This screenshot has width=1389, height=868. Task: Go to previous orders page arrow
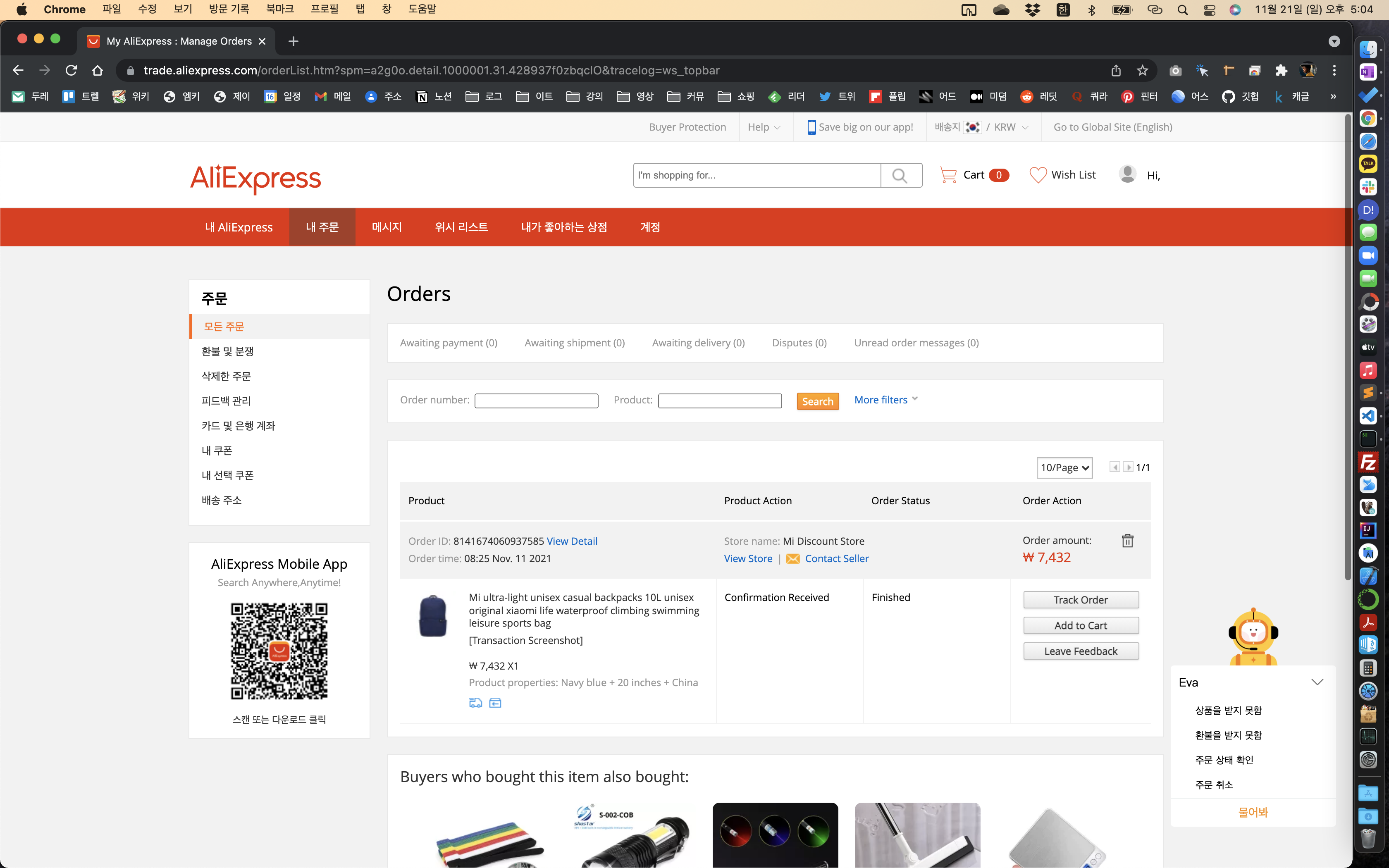pos(1115,467)
